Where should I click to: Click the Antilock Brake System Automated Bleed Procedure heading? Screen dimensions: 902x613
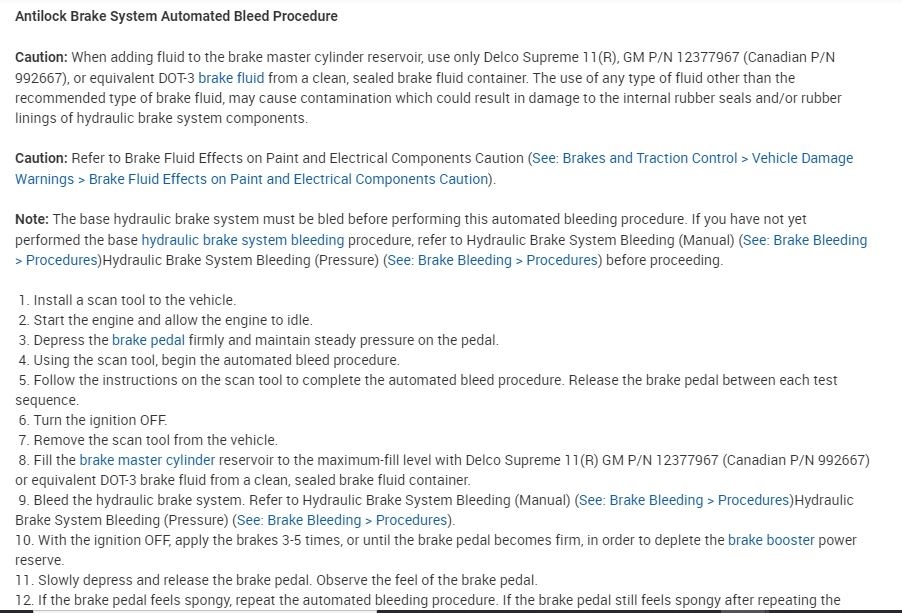[176, 16]
